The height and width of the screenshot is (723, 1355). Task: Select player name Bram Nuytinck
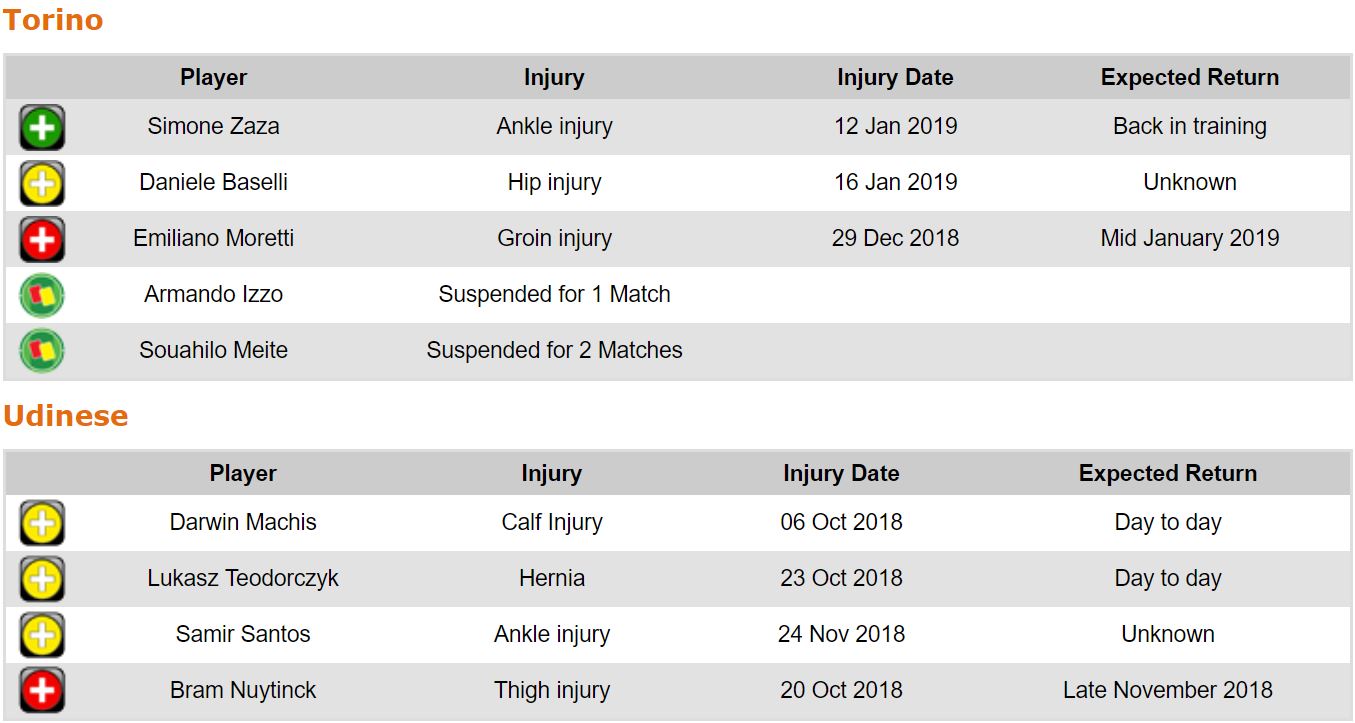243,691
